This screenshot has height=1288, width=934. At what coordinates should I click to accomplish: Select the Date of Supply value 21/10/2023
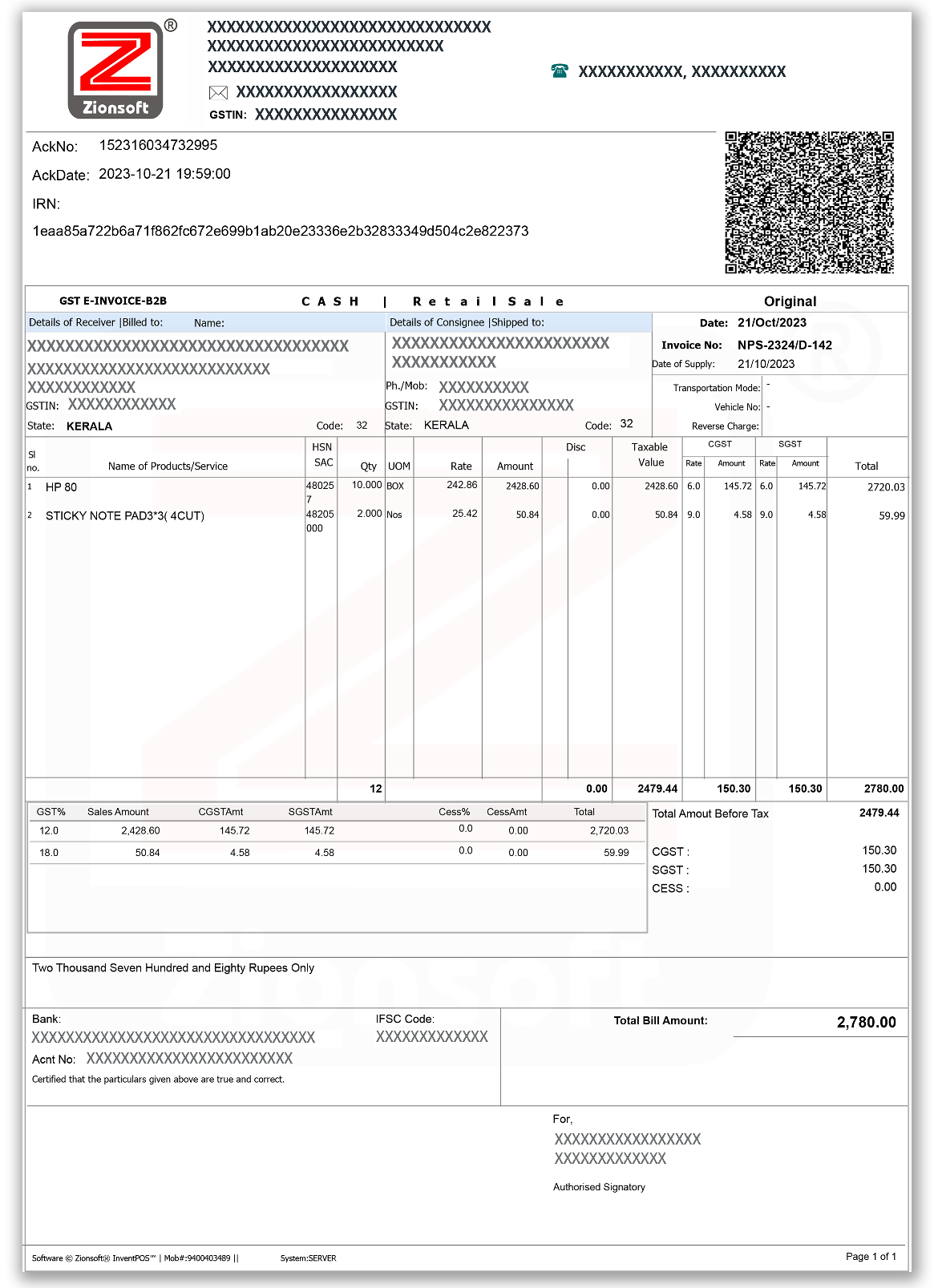pos(766,364)
